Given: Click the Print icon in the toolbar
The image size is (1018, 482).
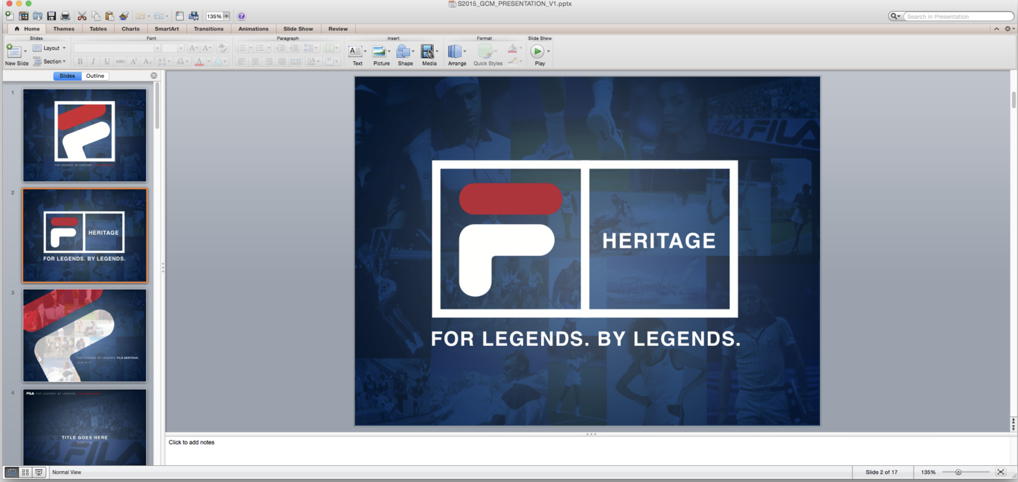Looking at the screenshot, I should [x=65, y=16].
